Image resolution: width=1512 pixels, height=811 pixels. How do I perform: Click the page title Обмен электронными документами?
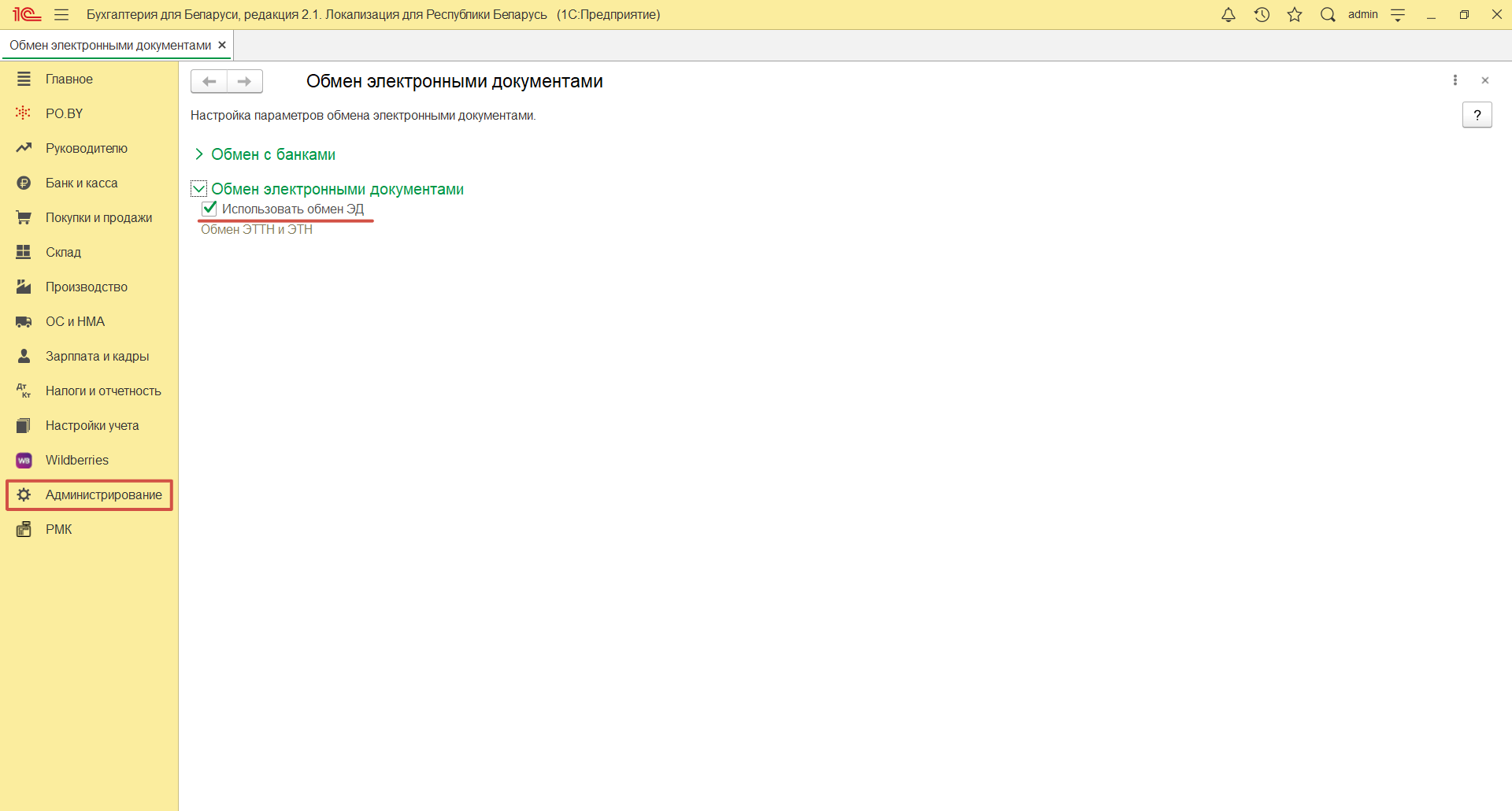click(454, 81)
